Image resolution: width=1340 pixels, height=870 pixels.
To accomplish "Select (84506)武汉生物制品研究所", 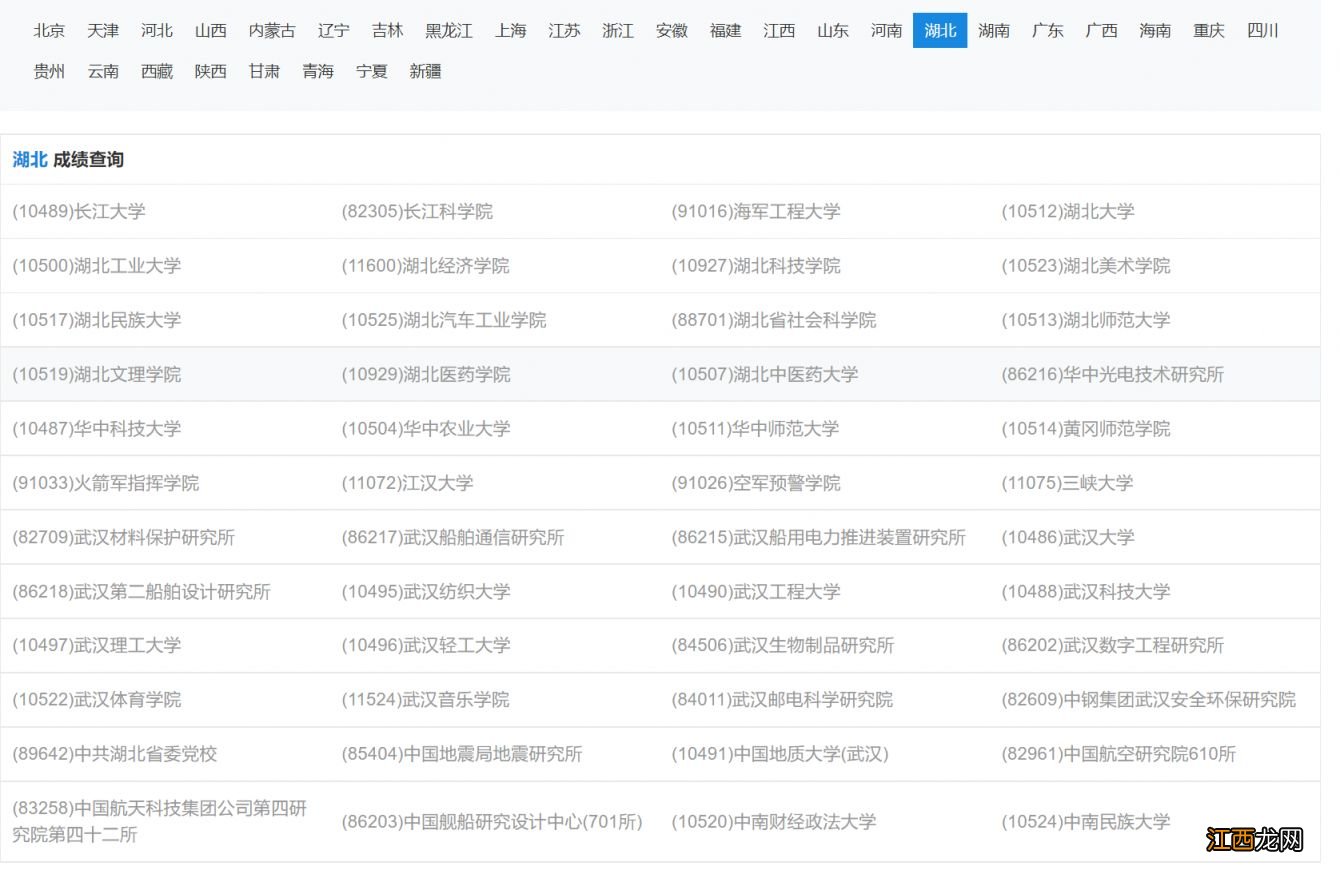I will coord(783,645).
